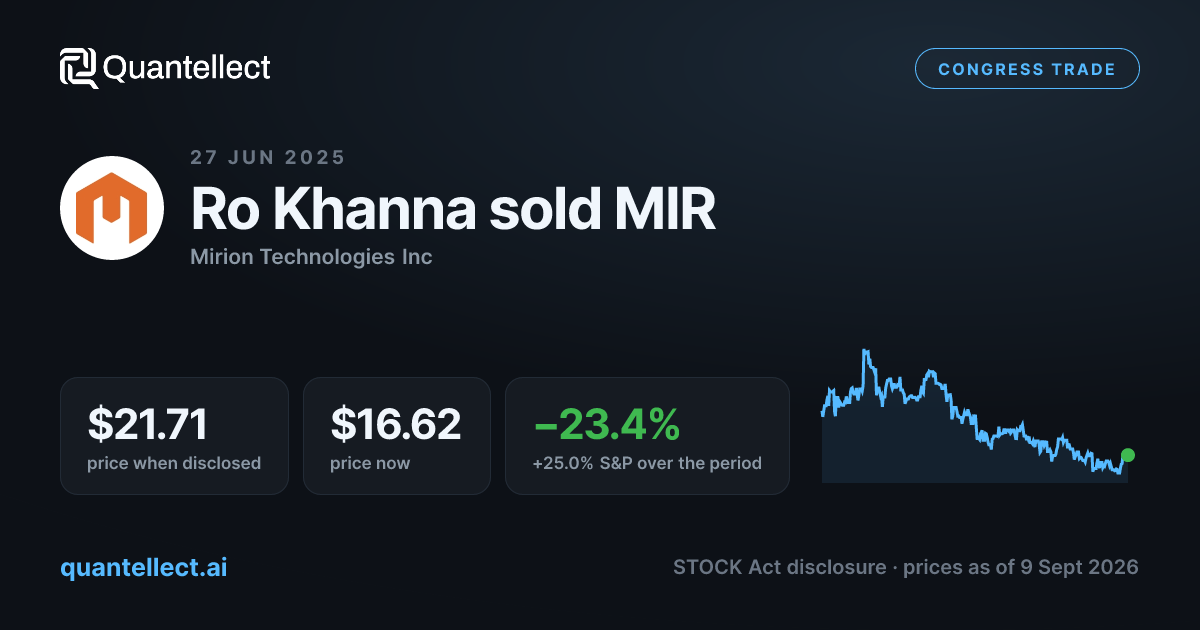This screenshot has width=1200, height=630.
Task: Click the Quantellect brand name text
Action: click(x=187, y=68)
